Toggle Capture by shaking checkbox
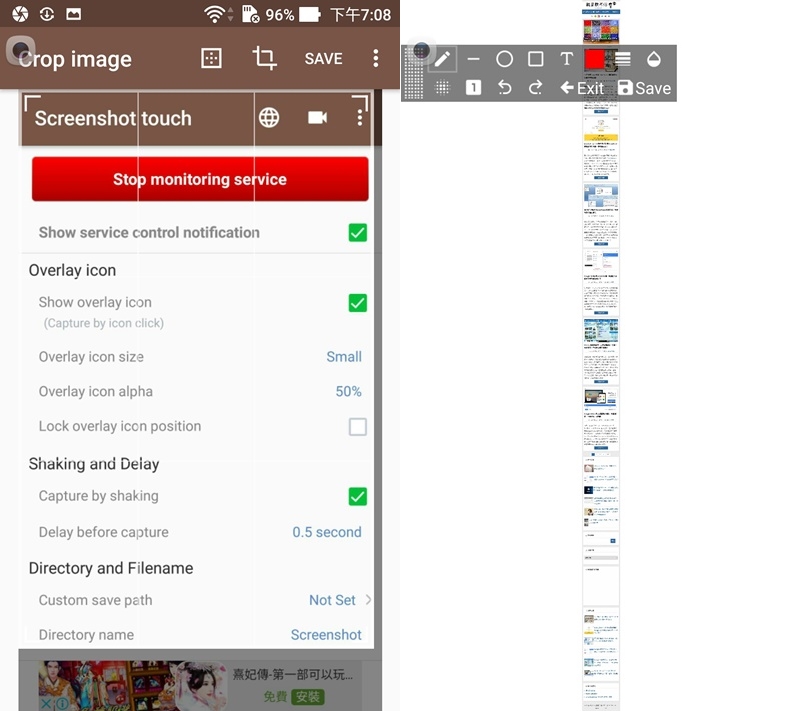Image resolution: width=801 pixels, height=711 pixels. 358,496
